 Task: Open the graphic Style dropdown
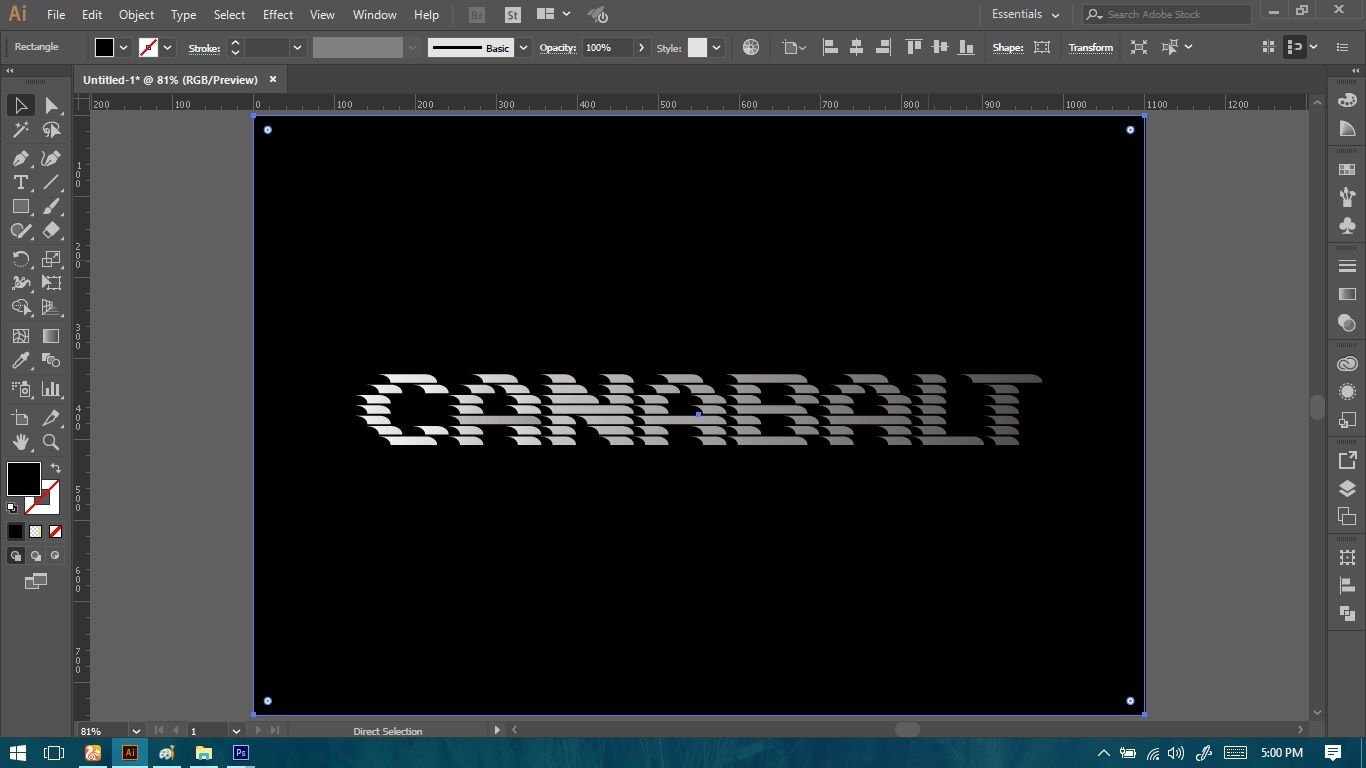[716, 47]
